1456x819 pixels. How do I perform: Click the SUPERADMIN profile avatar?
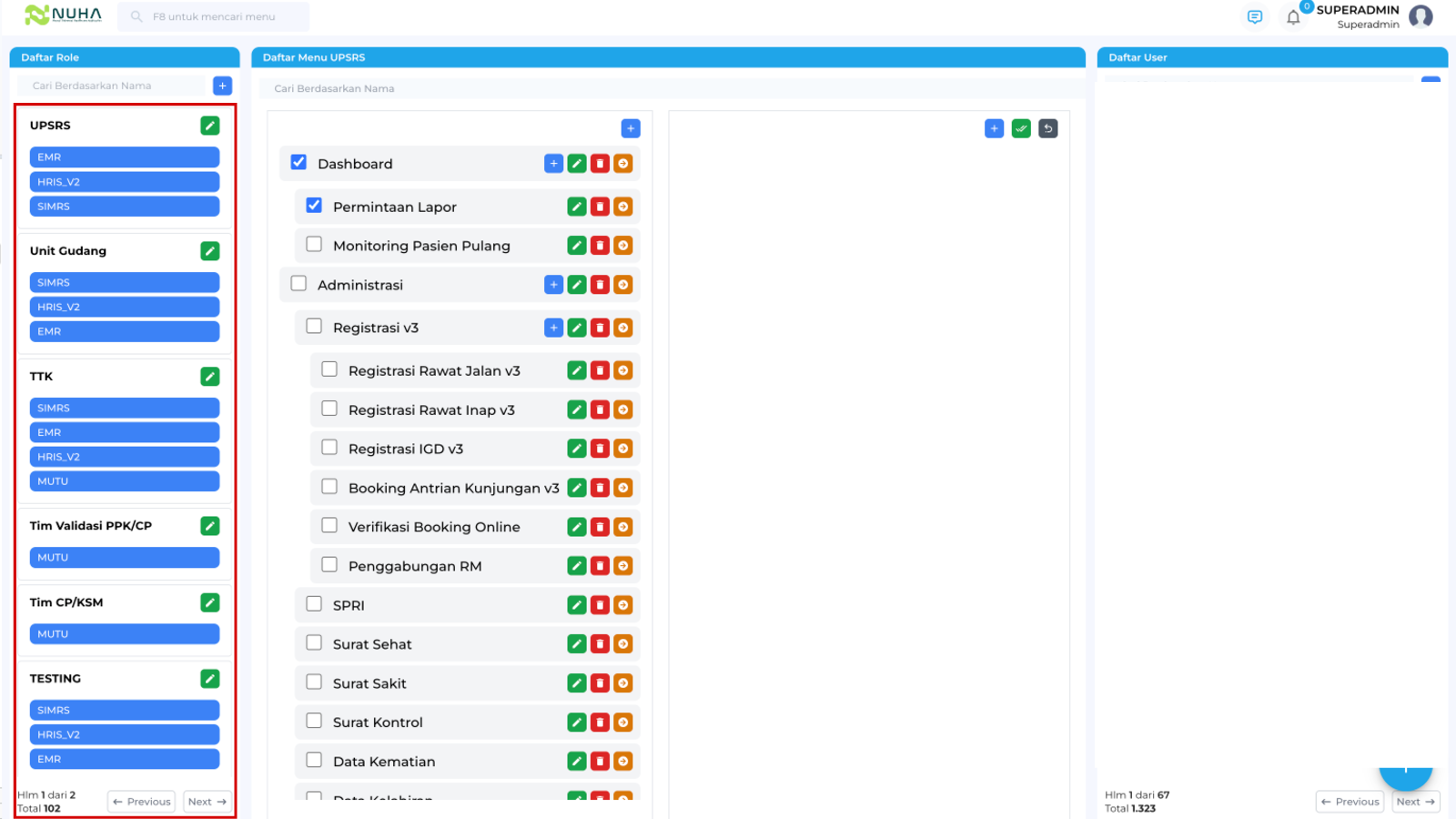pos(1421,16)
